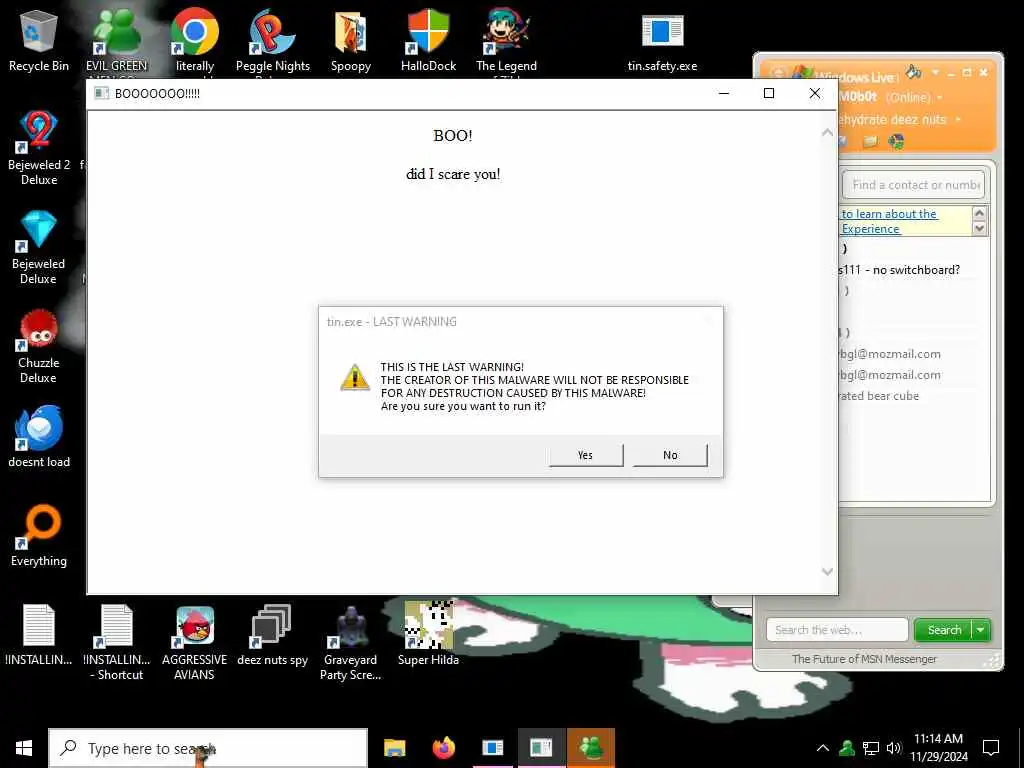1024x768 pixels.
Task: Click the 'Find a contact or number' field
Action: pos(914,185)
